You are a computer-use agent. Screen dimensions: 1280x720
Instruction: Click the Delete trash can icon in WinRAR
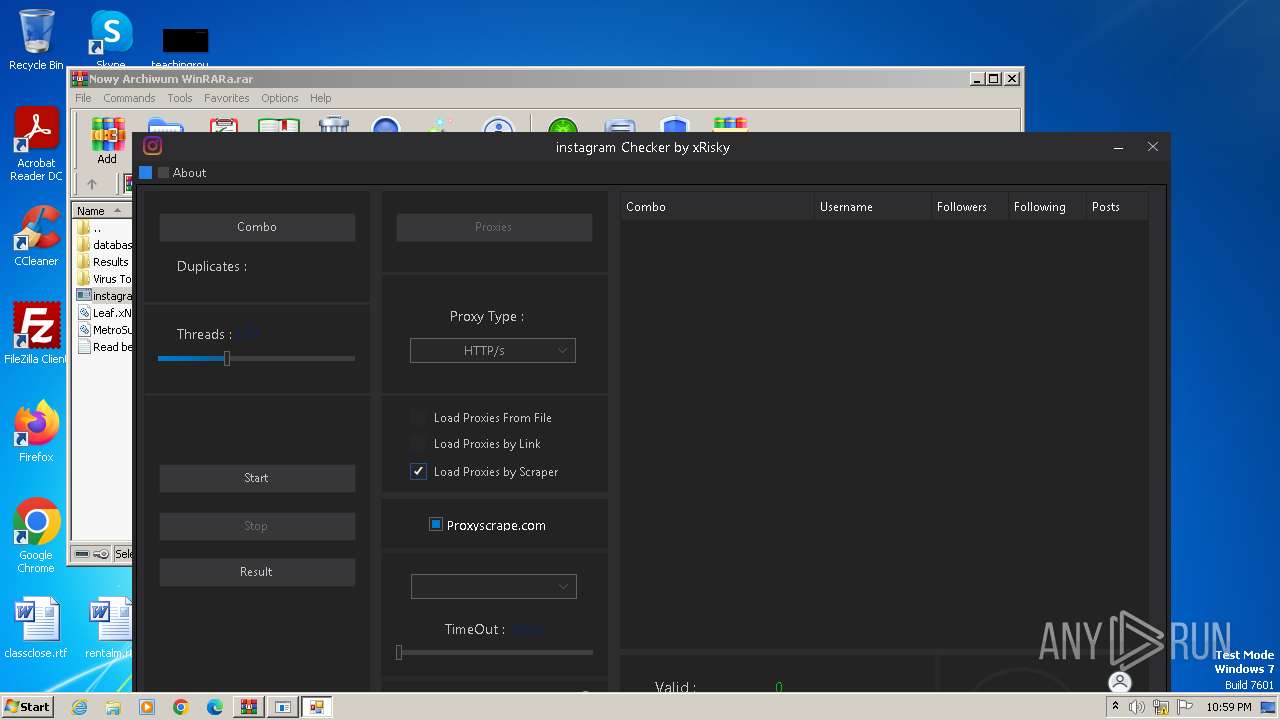pos(333,125)
